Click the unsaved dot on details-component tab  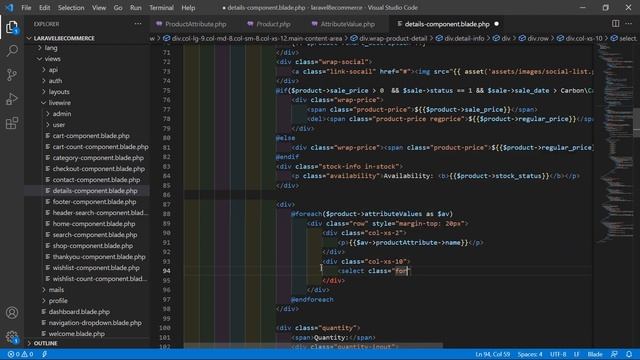[496, 24]
